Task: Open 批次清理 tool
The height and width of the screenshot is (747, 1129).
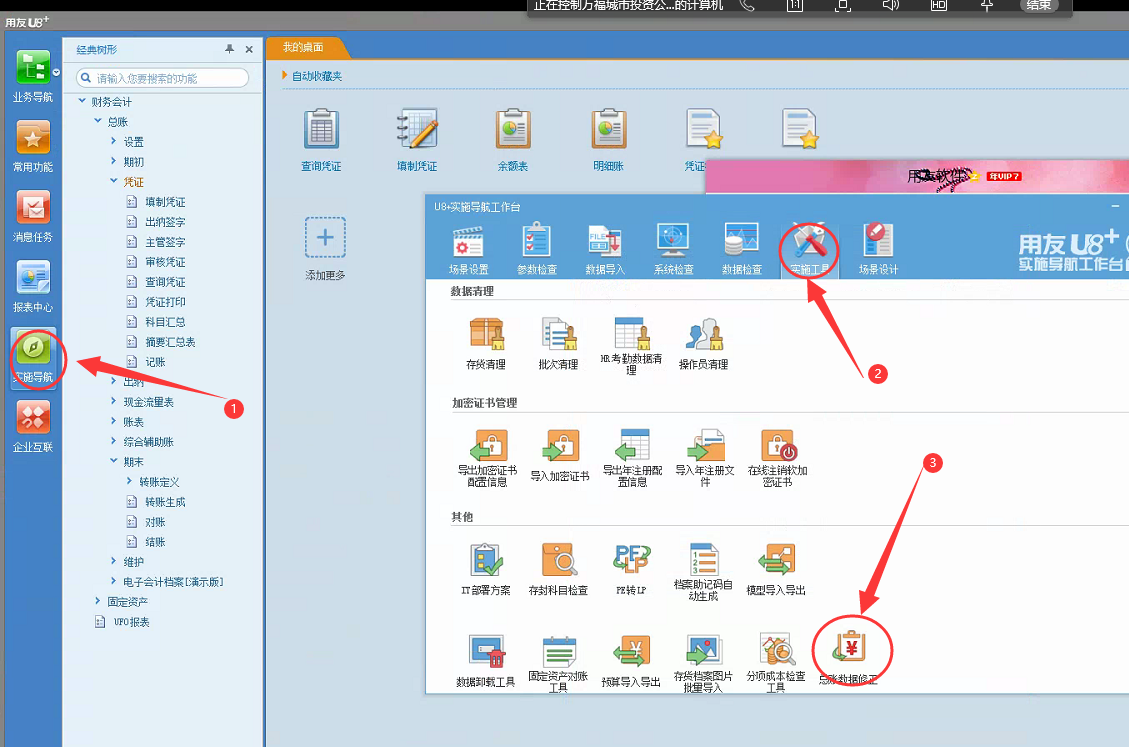Action: pos(559,344)
